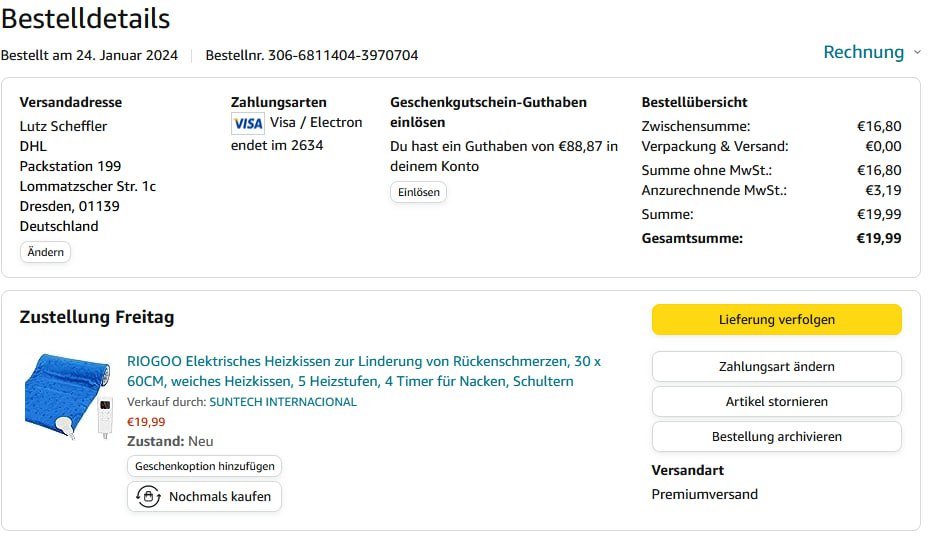Click the Einlösen gift card button
Image resolution: width=930 pixels, height=541 pixels.
click(418, 192)
